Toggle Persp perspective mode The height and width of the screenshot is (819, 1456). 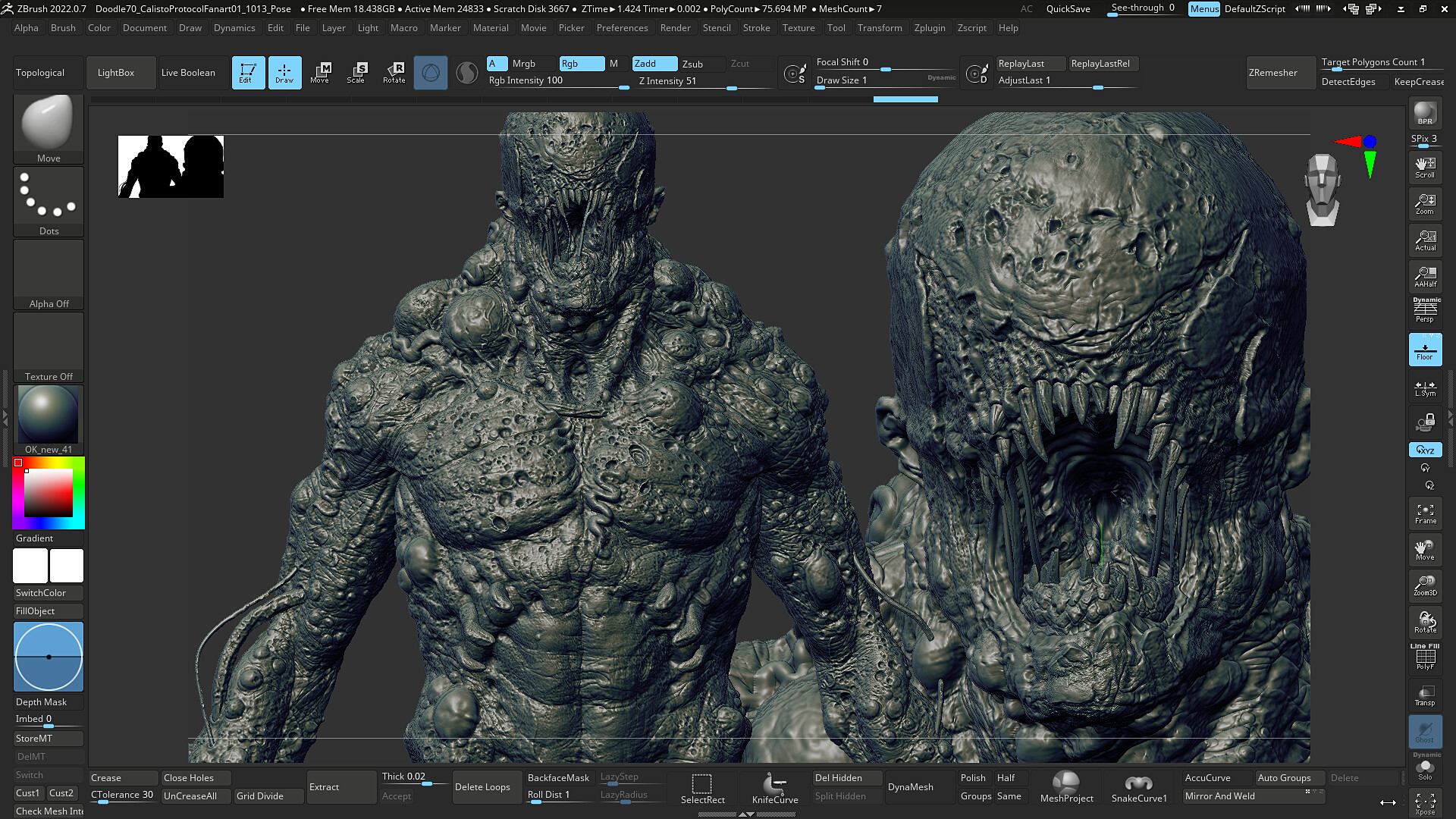(1425, 310)
